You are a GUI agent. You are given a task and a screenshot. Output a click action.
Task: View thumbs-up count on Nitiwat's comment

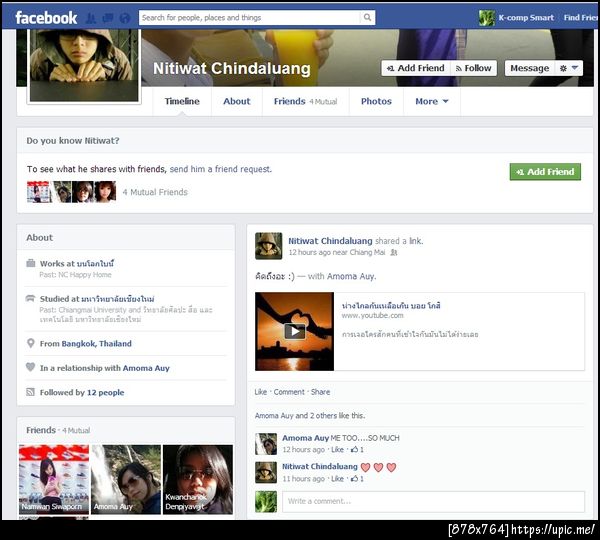357,479
